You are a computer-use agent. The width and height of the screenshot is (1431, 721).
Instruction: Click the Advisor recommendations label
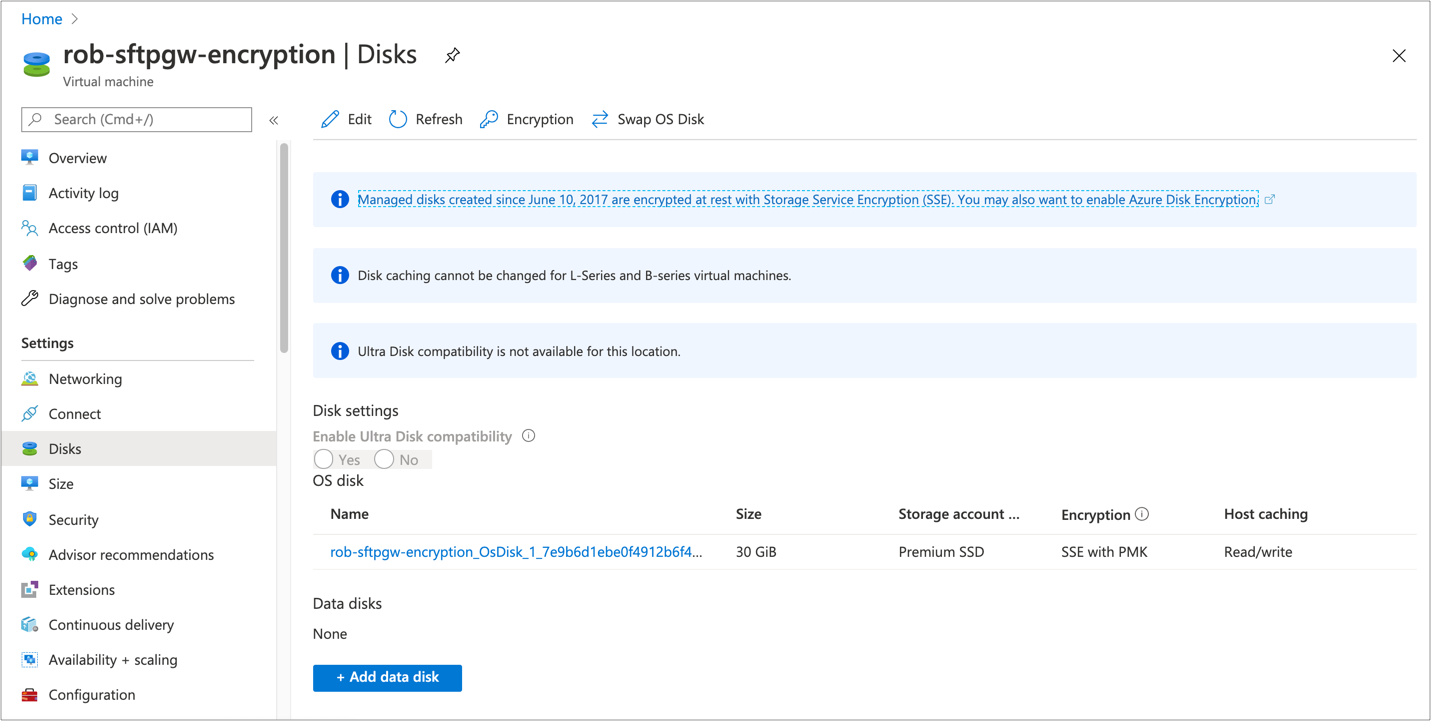pyautogui.click(x=131, y=555)
